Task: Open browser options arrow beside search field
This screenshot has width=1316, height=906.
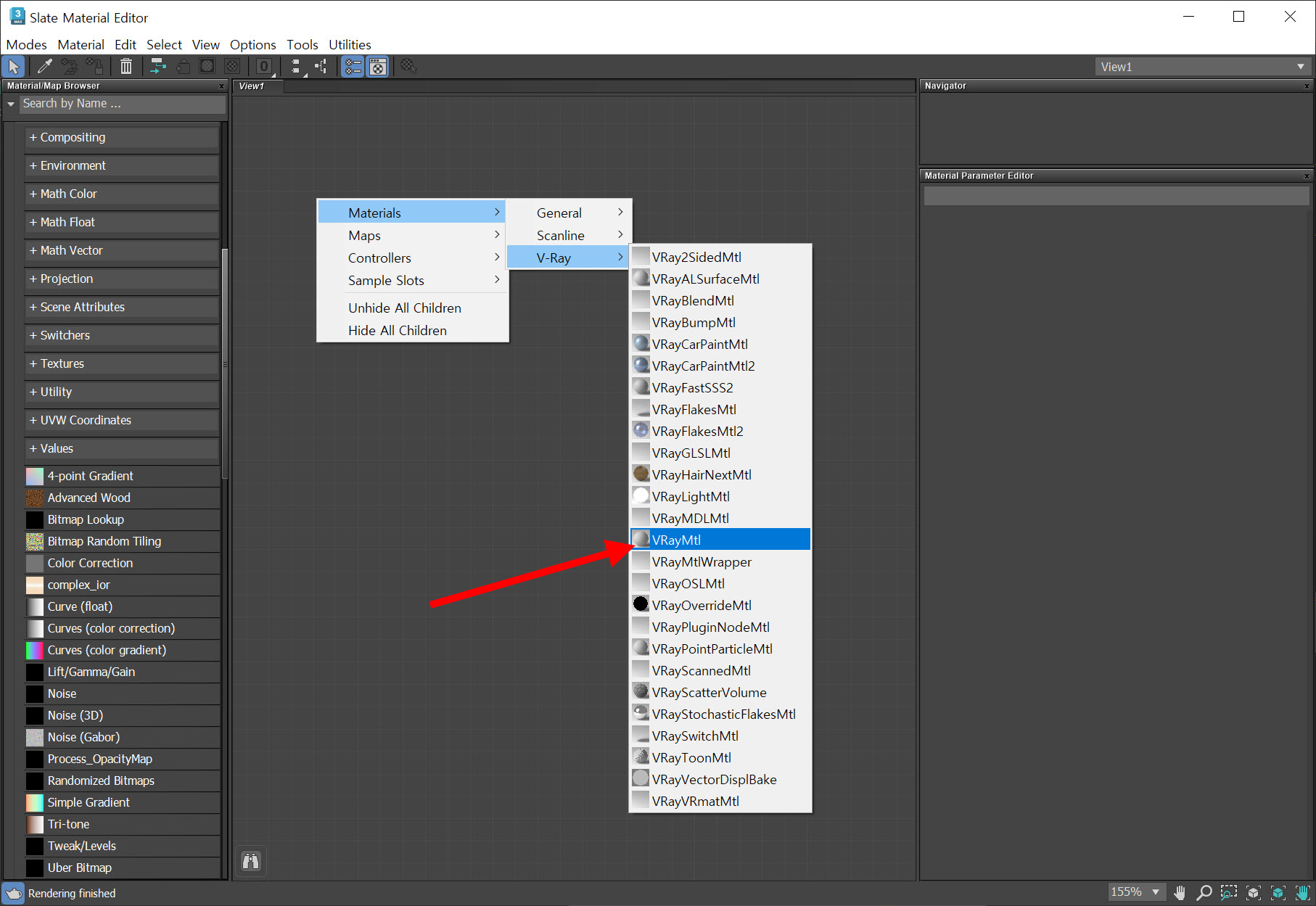Action: (11, 104)
